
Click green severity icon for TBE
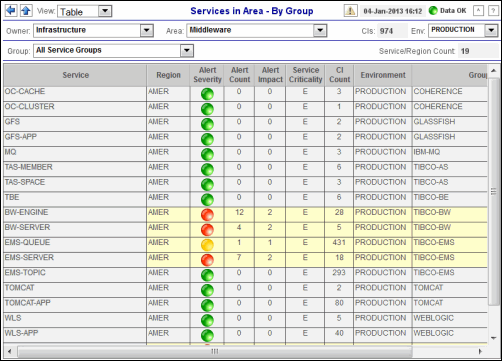pyautogui.click(x=207, y=200)
